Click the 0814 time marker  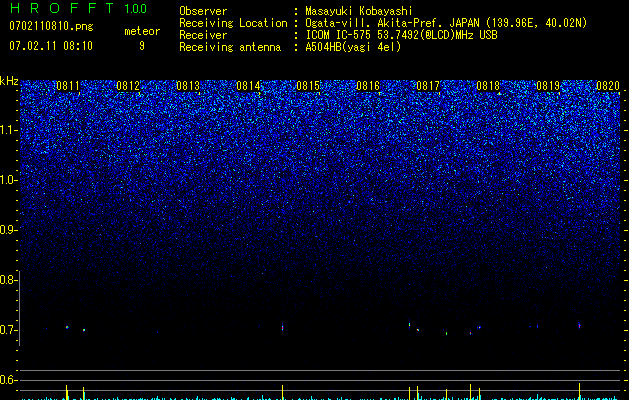tap(248, 86)
